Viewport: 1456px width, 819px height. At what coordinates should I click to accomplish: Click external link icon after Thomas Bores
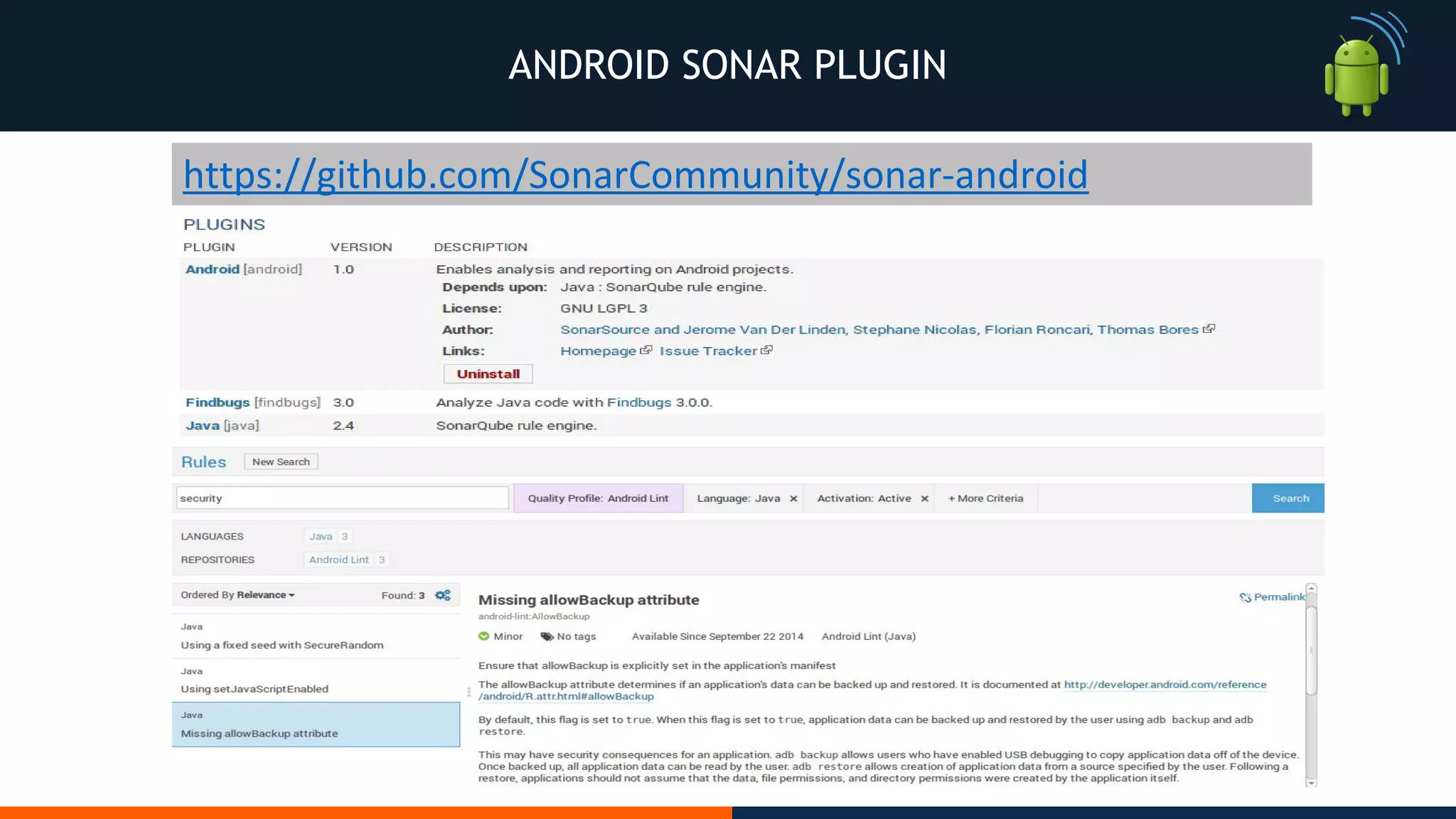[x=1209, y=329]
